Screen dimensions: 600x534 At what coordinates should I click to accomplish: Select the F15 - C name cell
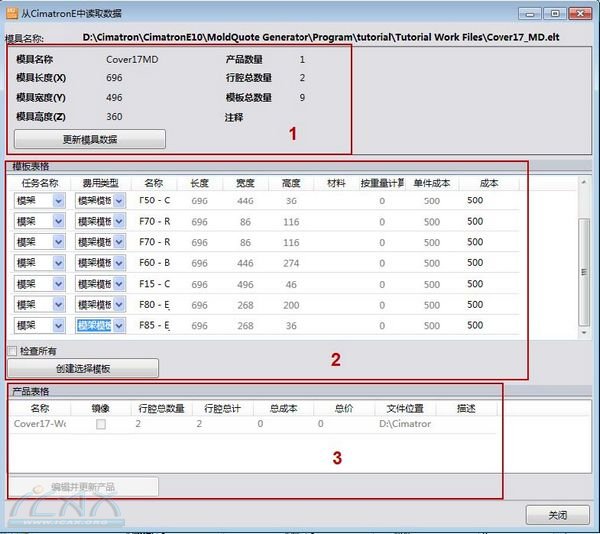click(x=155, y=284)
